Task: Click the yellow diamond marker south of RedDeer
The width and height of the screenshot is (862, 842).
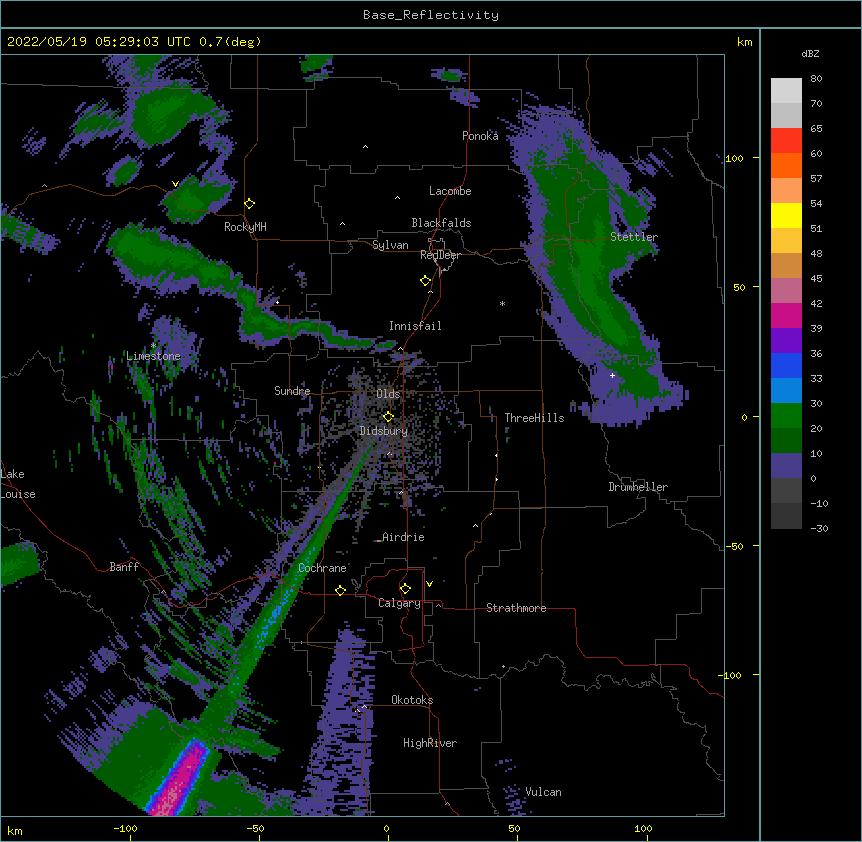Action: coord(426,280)
